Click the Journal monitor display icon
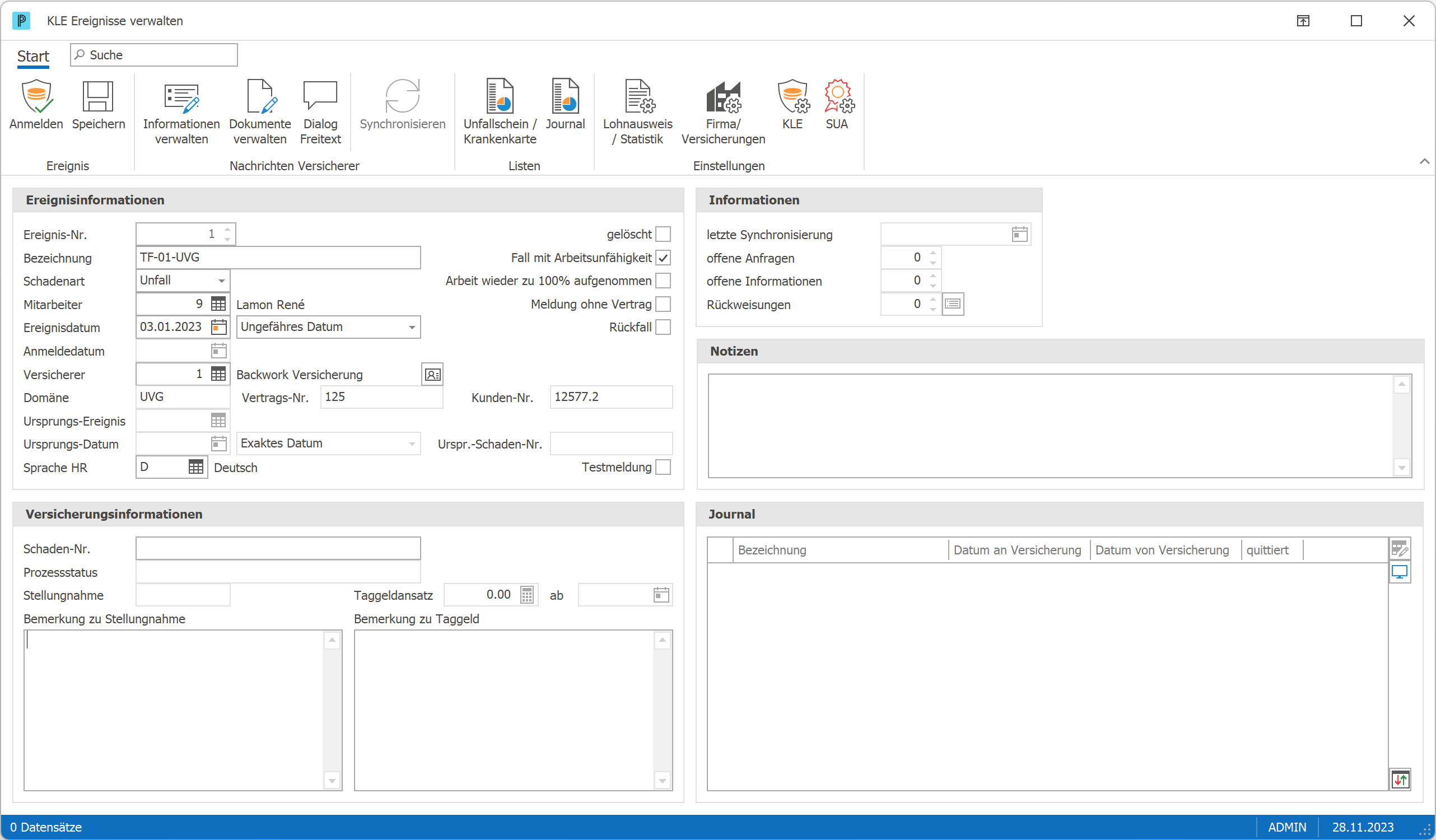Viewport: 1436px width, 840px height. tap(1400, 572)
